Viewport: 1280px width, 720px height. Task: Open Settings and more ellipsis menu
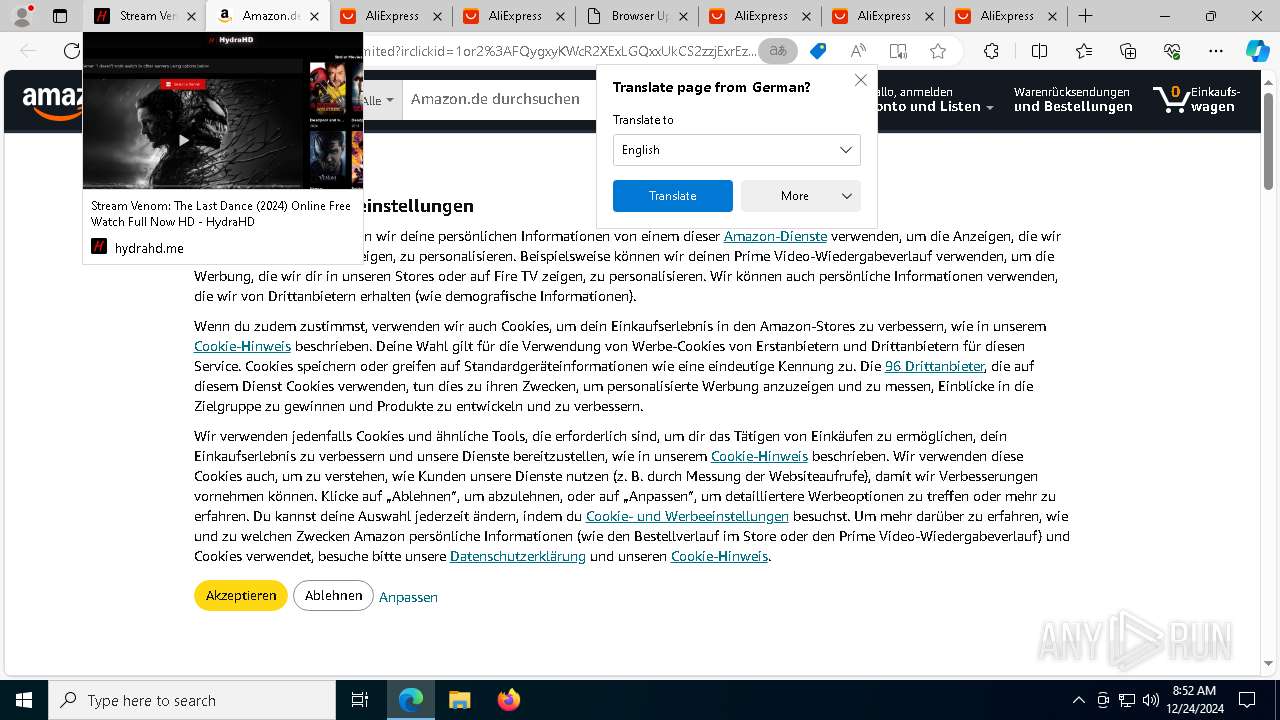click(x=1216, y=51)
